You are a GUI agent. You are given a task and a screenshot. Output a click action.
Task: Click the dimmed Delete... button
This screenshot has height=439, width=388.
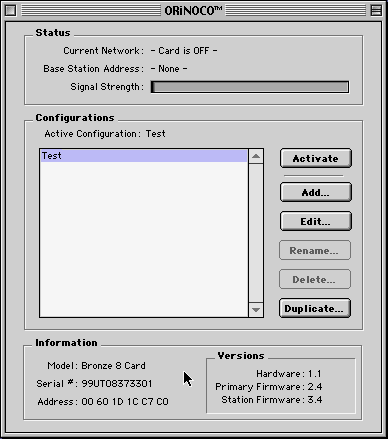315,279
